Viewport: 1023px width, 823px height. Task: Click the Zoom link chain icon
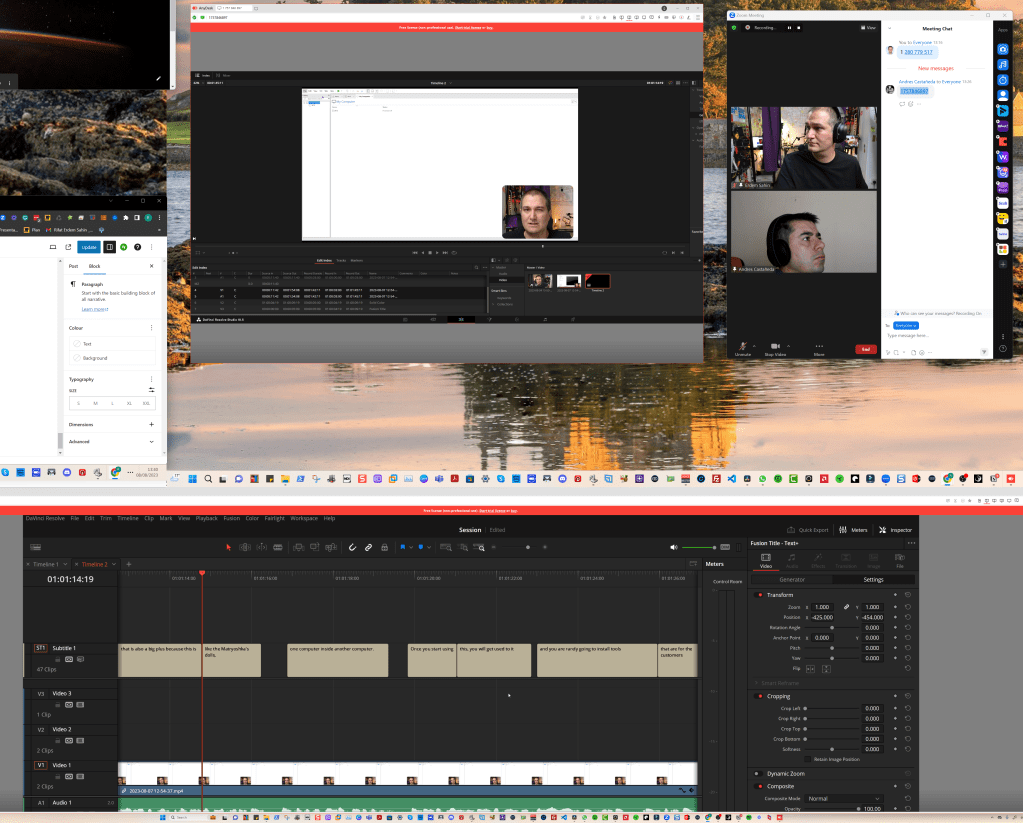click(x=846, y=607)
